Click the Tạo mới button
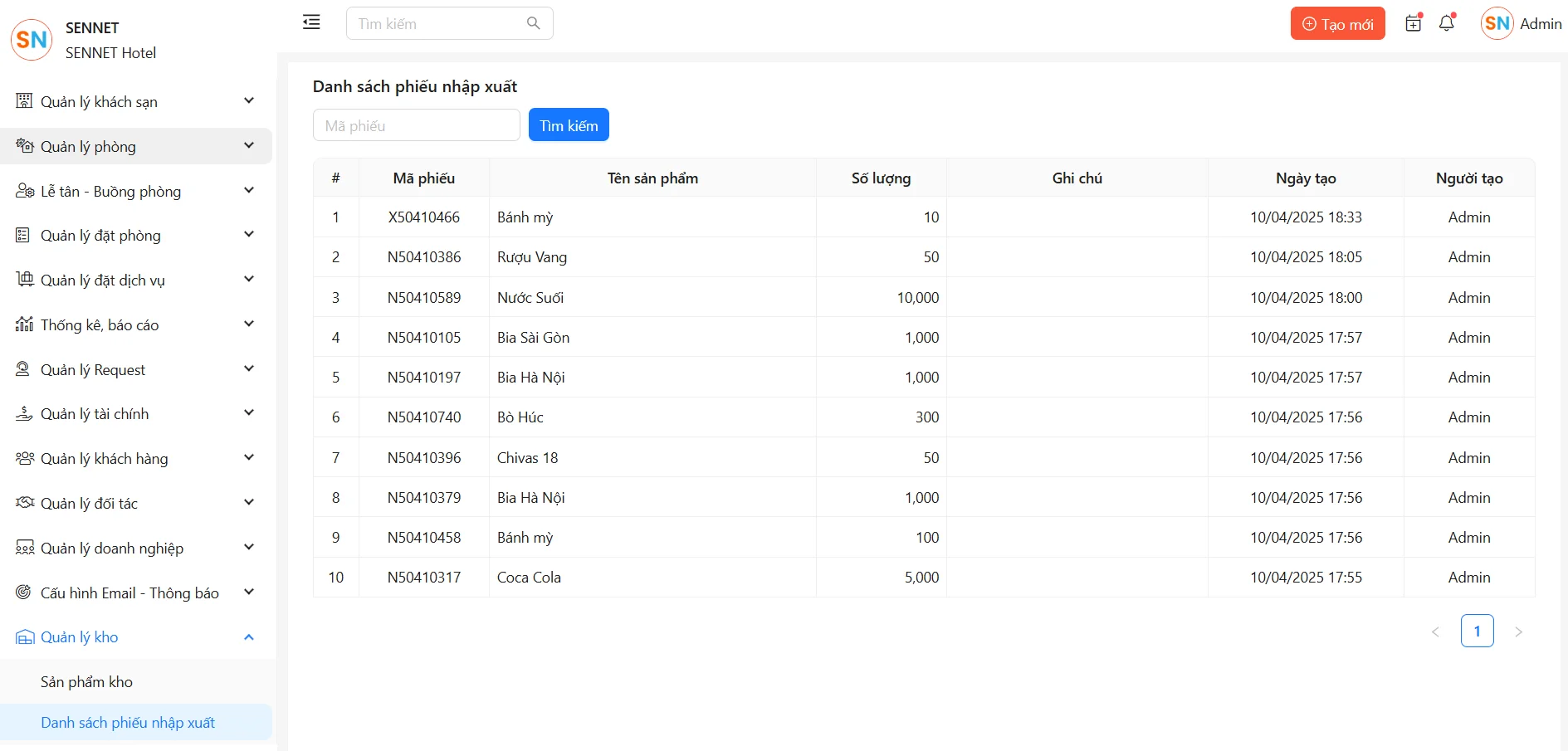 point(1337,24)
